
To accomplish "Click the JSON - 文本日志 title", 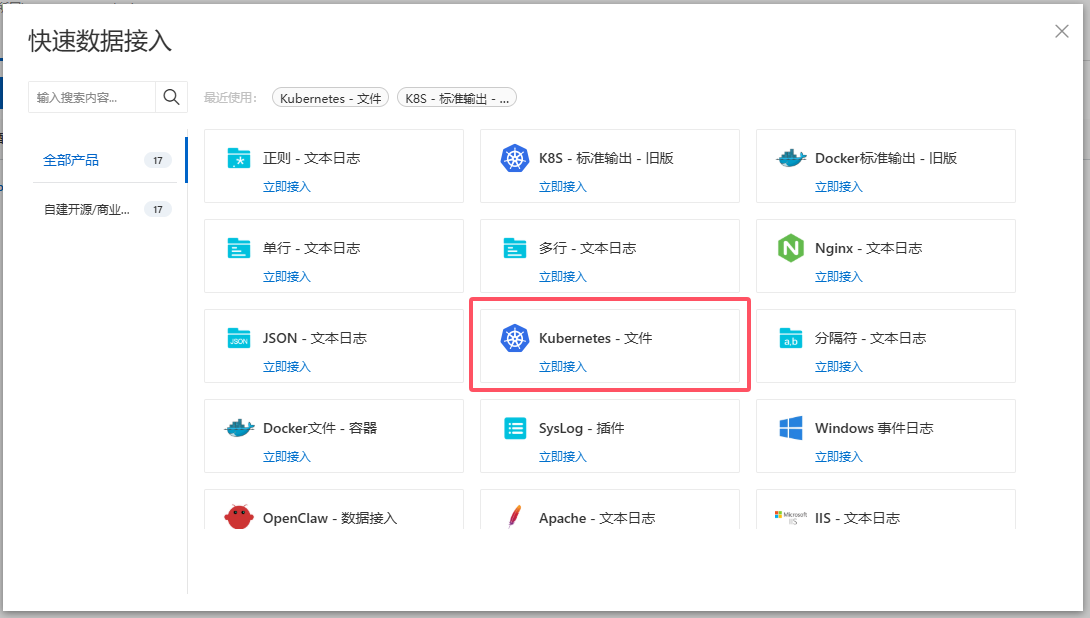I will pyautogui.click(x=314, y=338).
